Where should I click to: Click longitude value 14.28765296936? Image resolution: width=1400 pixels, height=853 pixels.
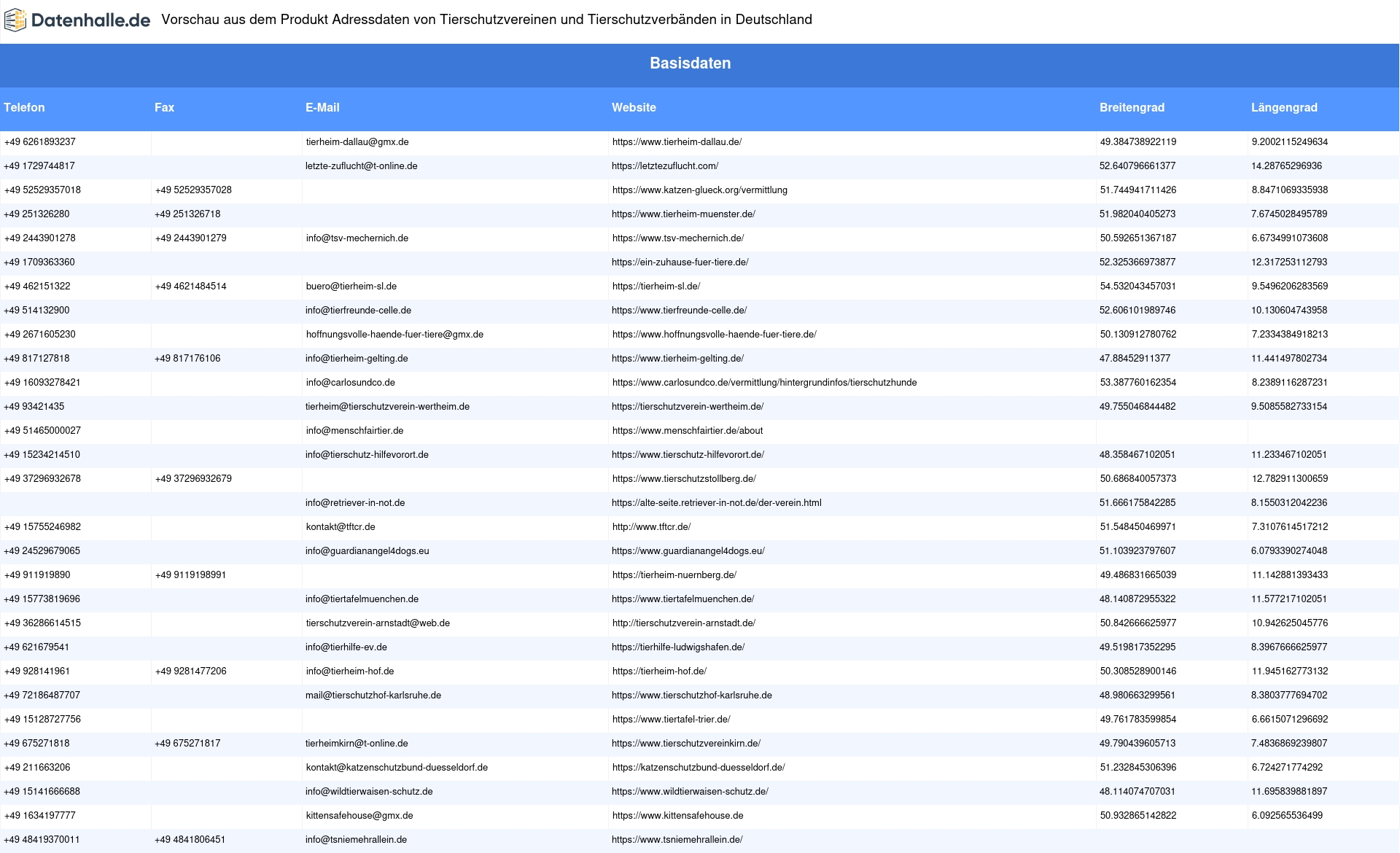click(x=1287, y=166)
